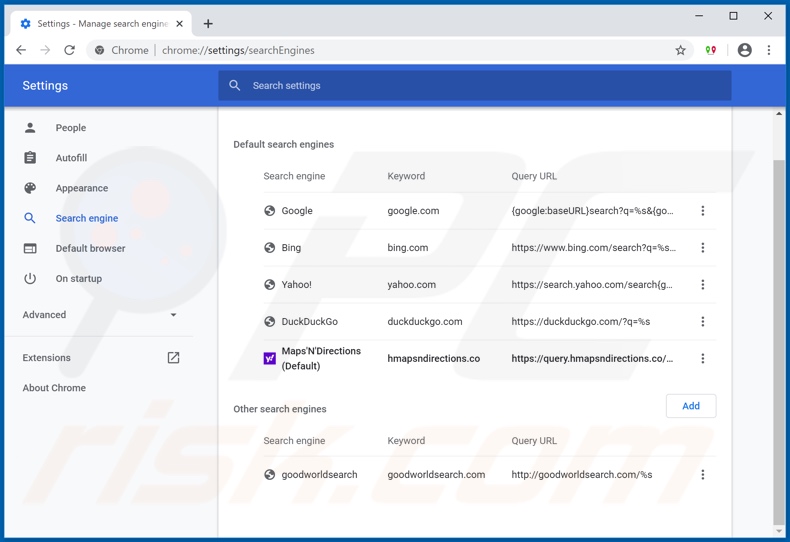Open more actions for Maps'N'Directions entry
790x542 pixels.
coord(702,358)
